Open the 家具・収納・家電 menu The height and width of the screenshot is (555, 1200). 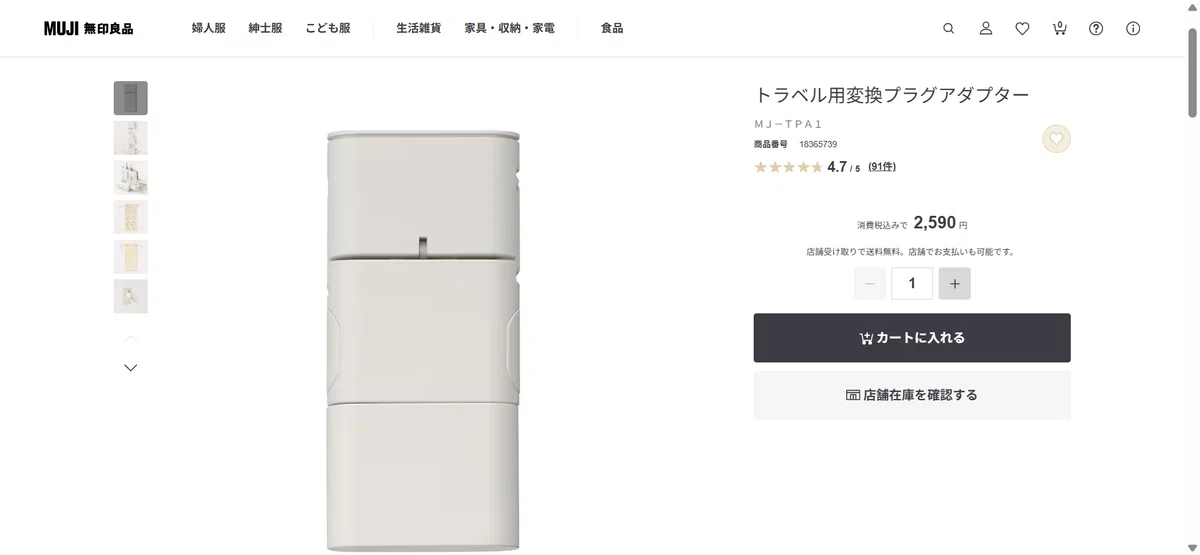[x=509, y=29]
